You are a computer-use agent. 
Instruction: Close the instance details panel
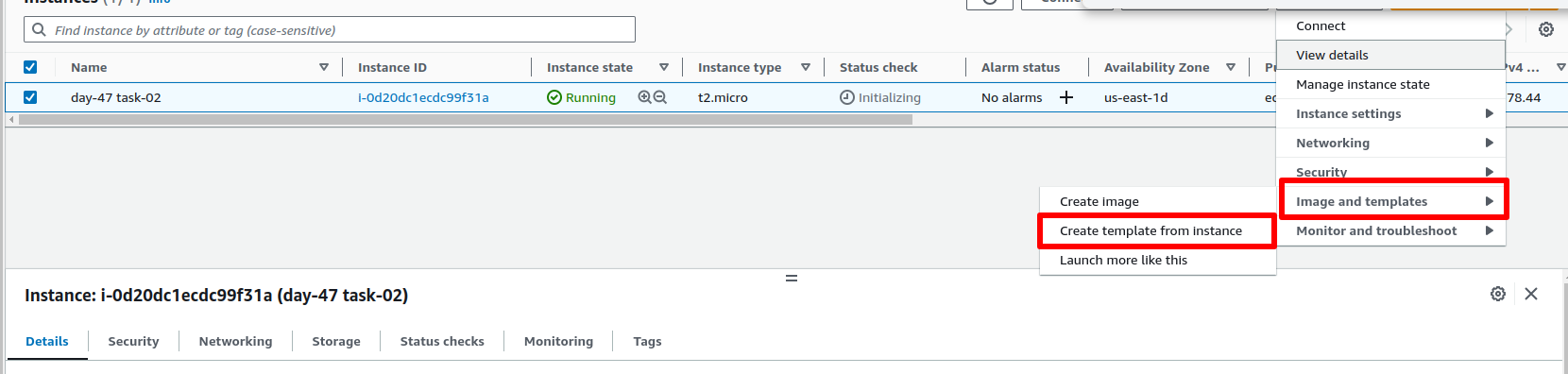point(1531,294)
